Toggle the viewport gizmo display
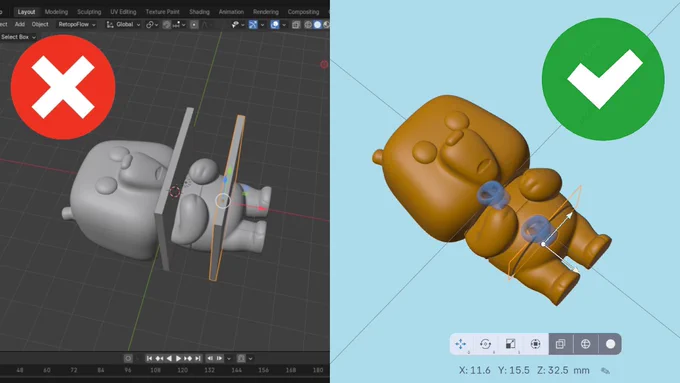This screenshot has width=680, height=383. (x=253, y=25)
